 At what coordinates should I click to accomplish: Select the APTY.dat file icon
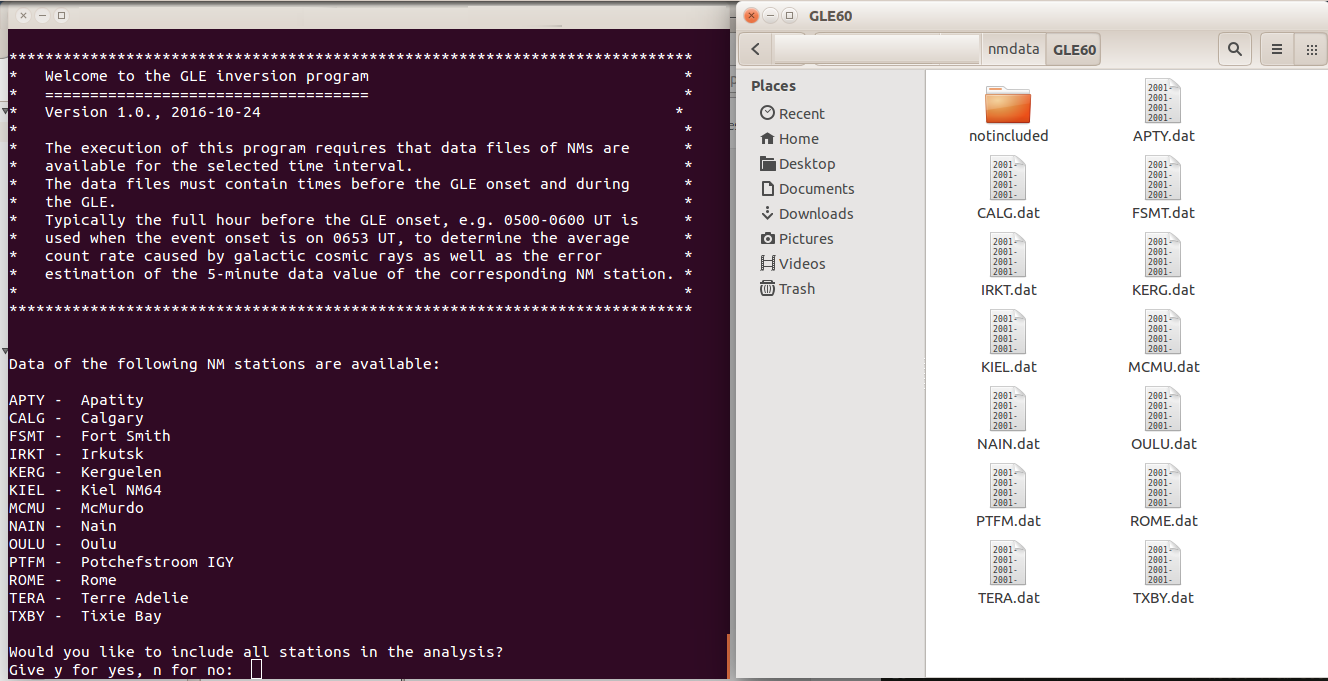pos(1163,101)
